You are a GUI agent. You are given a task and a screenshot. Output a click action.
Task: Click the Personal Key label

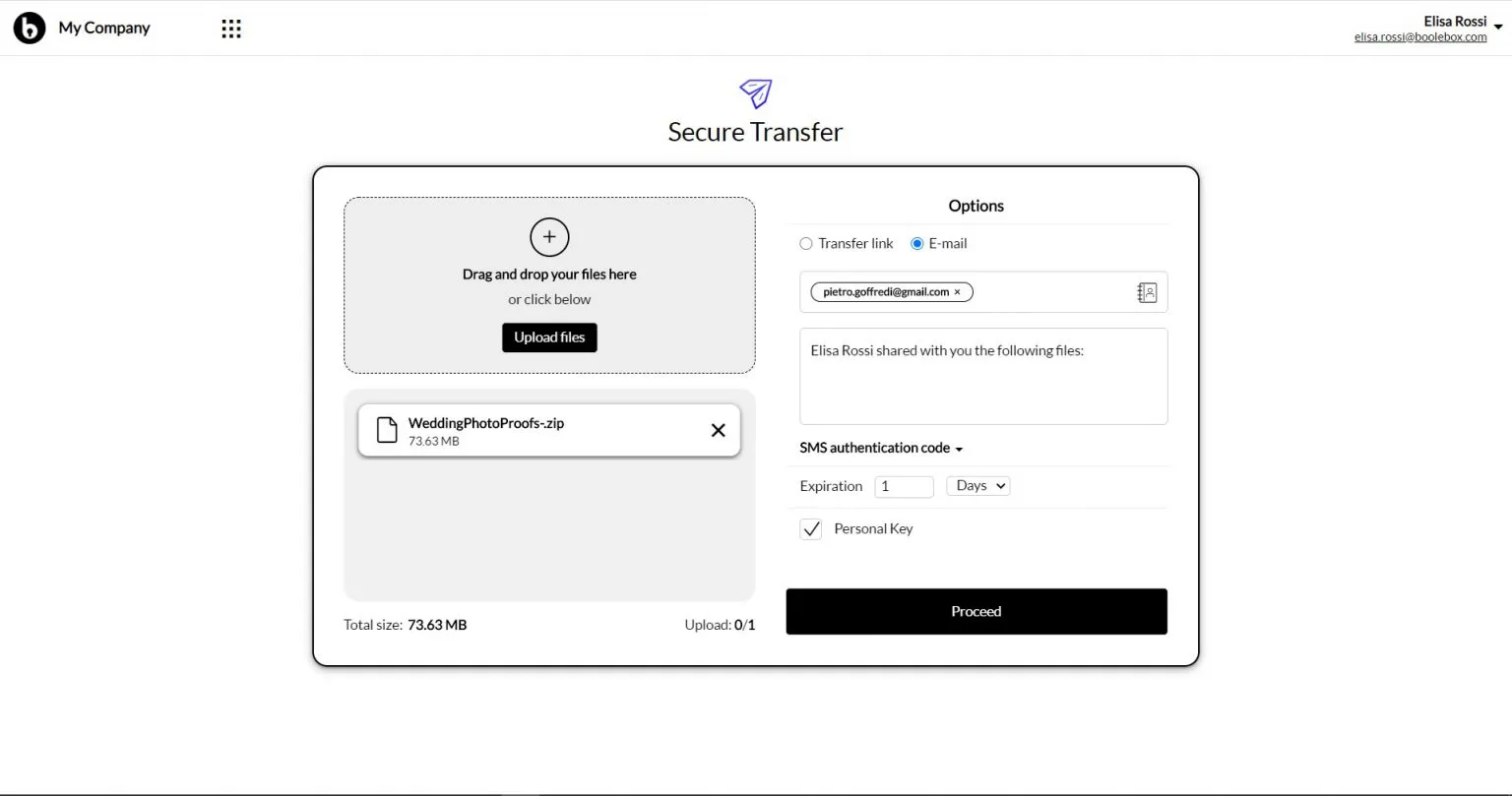(873, 529)
